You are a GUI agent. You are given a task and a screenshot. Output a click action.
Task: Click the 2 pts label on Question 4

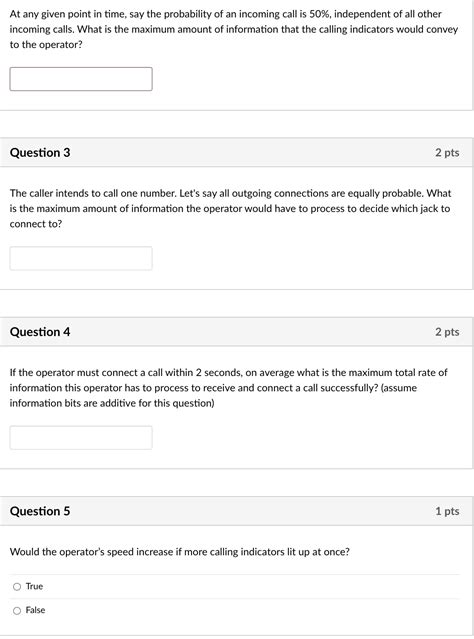pyautogui.click(x=447, y=332)
